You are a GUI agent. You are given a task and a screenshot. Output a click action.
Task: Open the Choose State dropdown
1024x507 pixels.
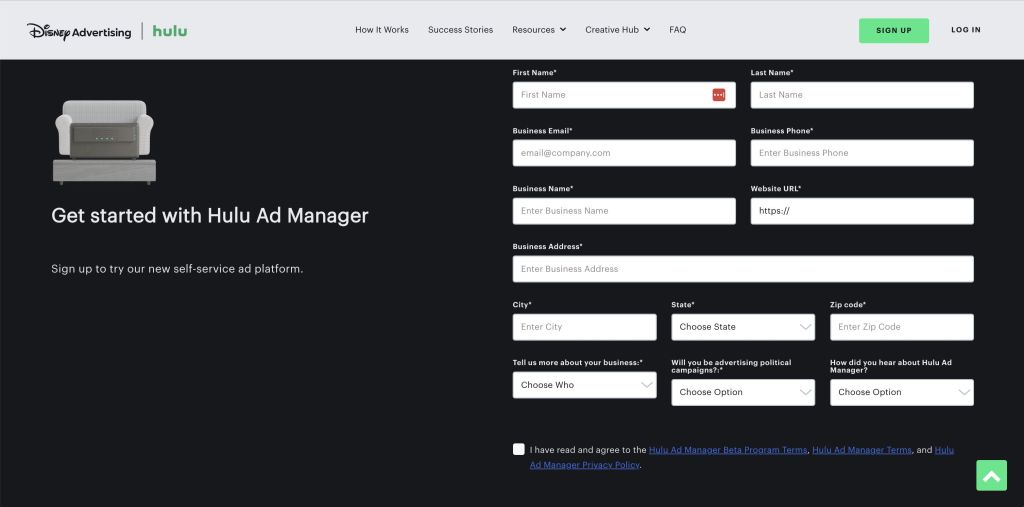743,327
